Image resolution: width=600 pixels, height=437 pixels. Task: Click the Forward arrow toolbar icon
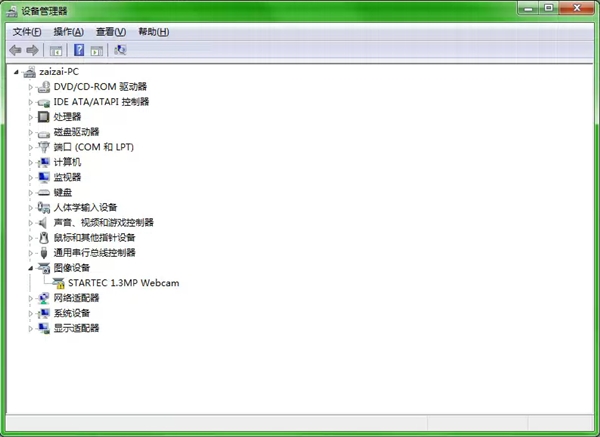33,50
